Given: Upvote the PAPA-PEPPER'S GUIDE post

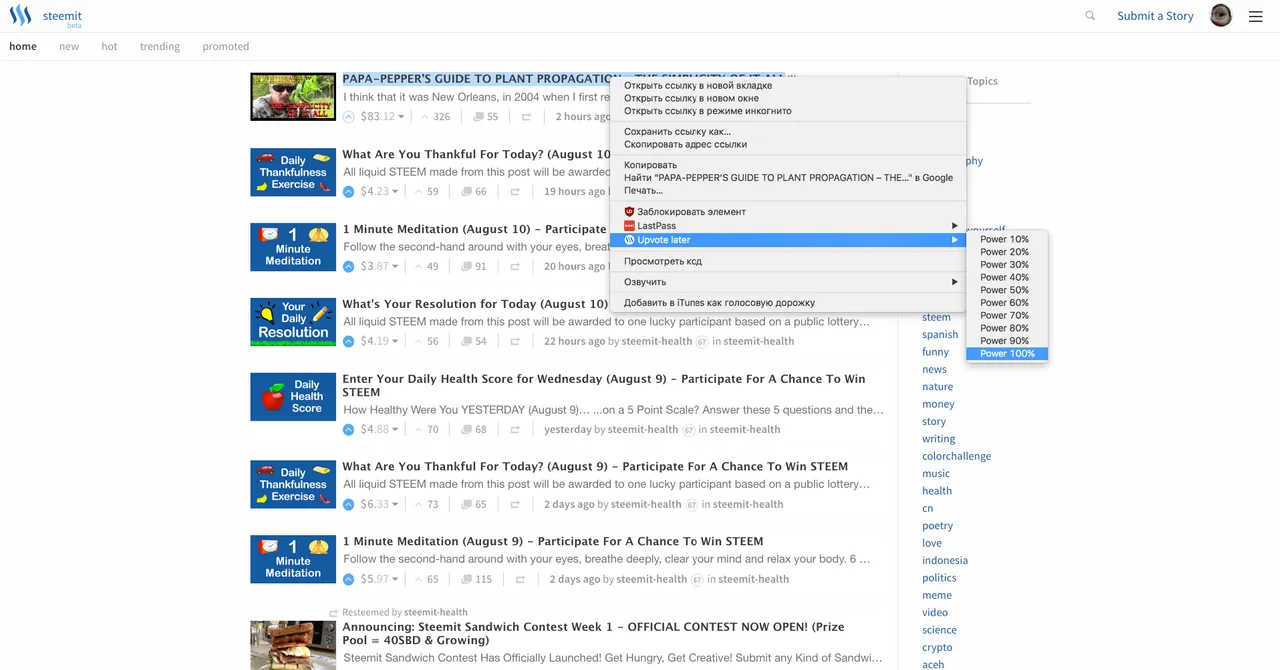Looking at the screenshot, I should (349, 117).
